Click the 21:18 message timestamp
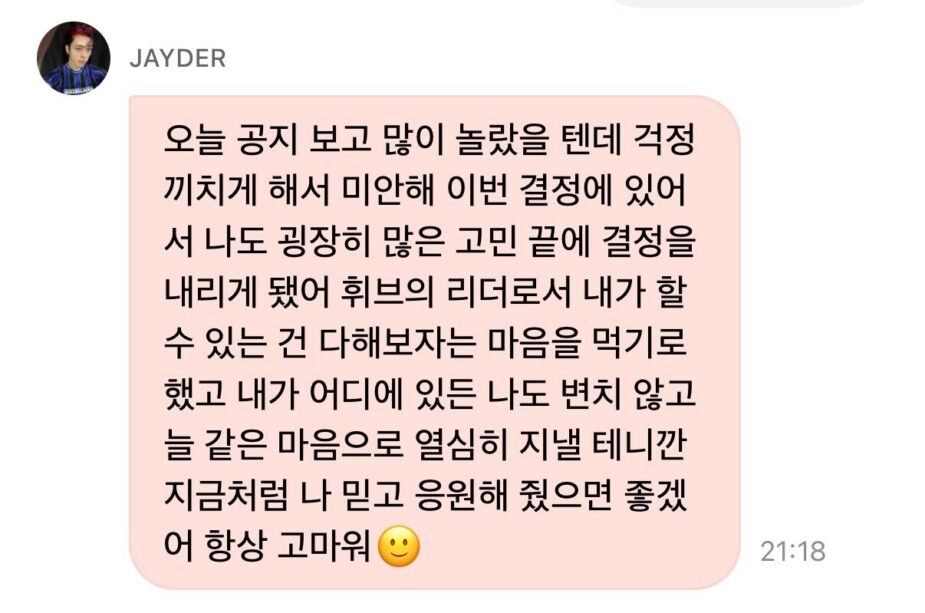925x613 pixels. (792, 552)
